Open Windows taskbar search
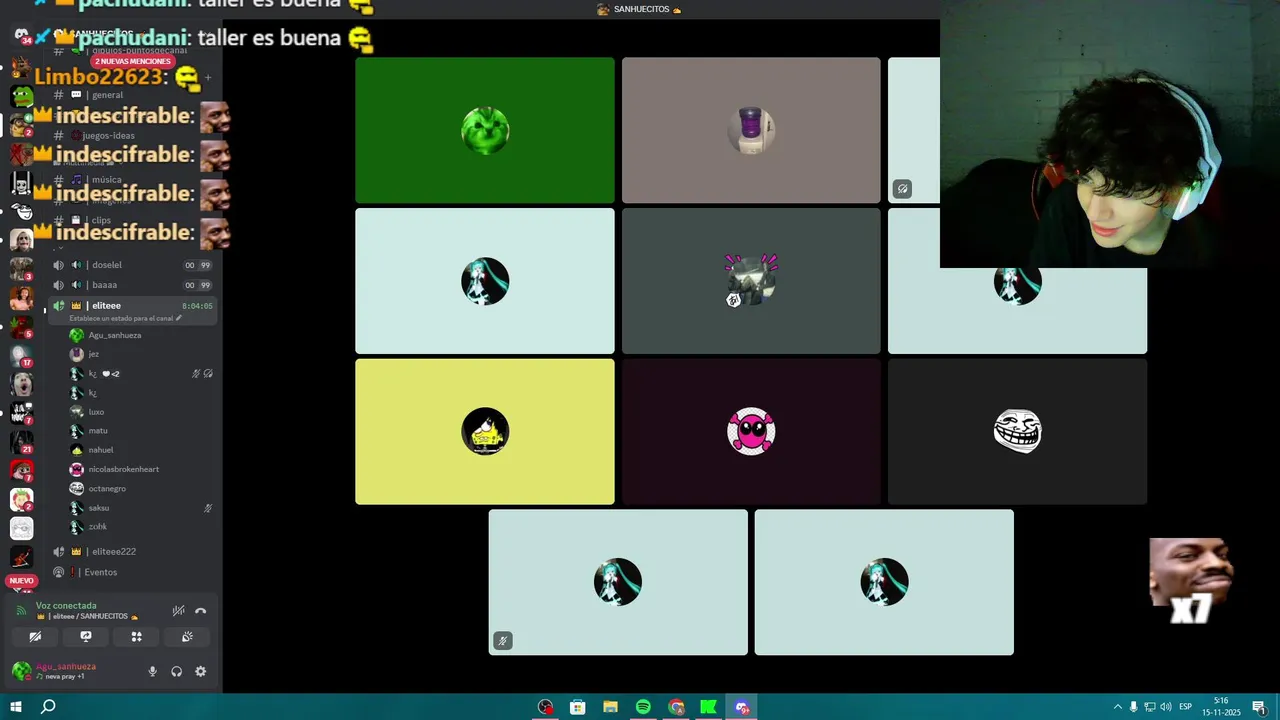The image size is (1280, 720). (x=48, y=707)
